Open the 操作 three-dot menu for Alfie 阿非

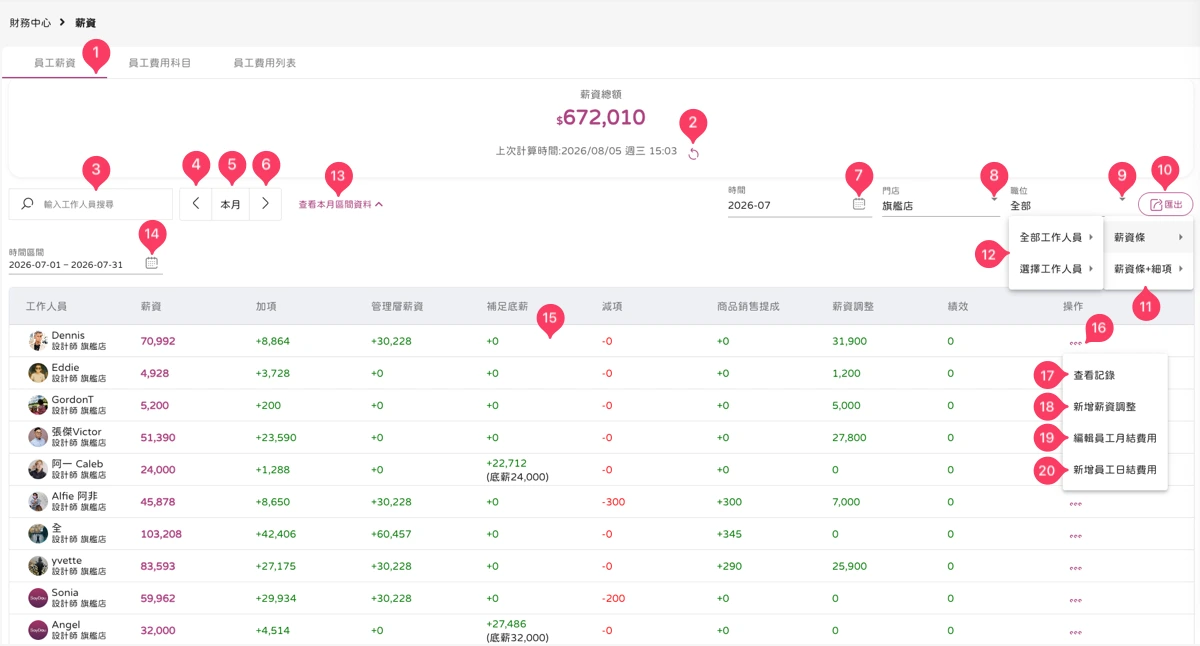point(1075,504)
